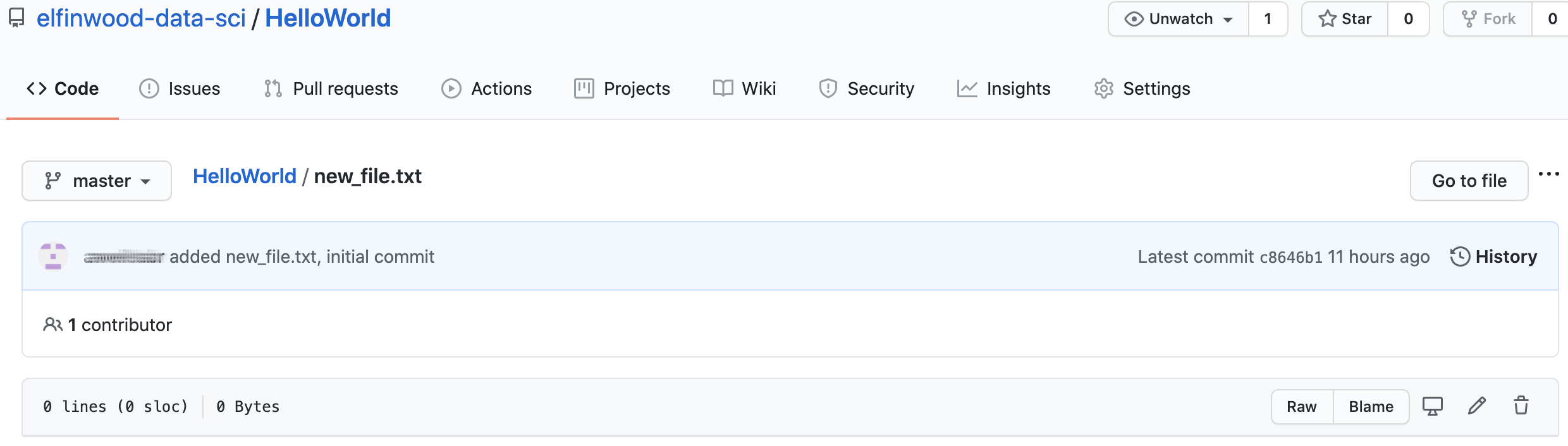This screenshot has width=1568, height=446.
Task: Open the Unwatch dropdown arrow
Action: (1228, 20)
